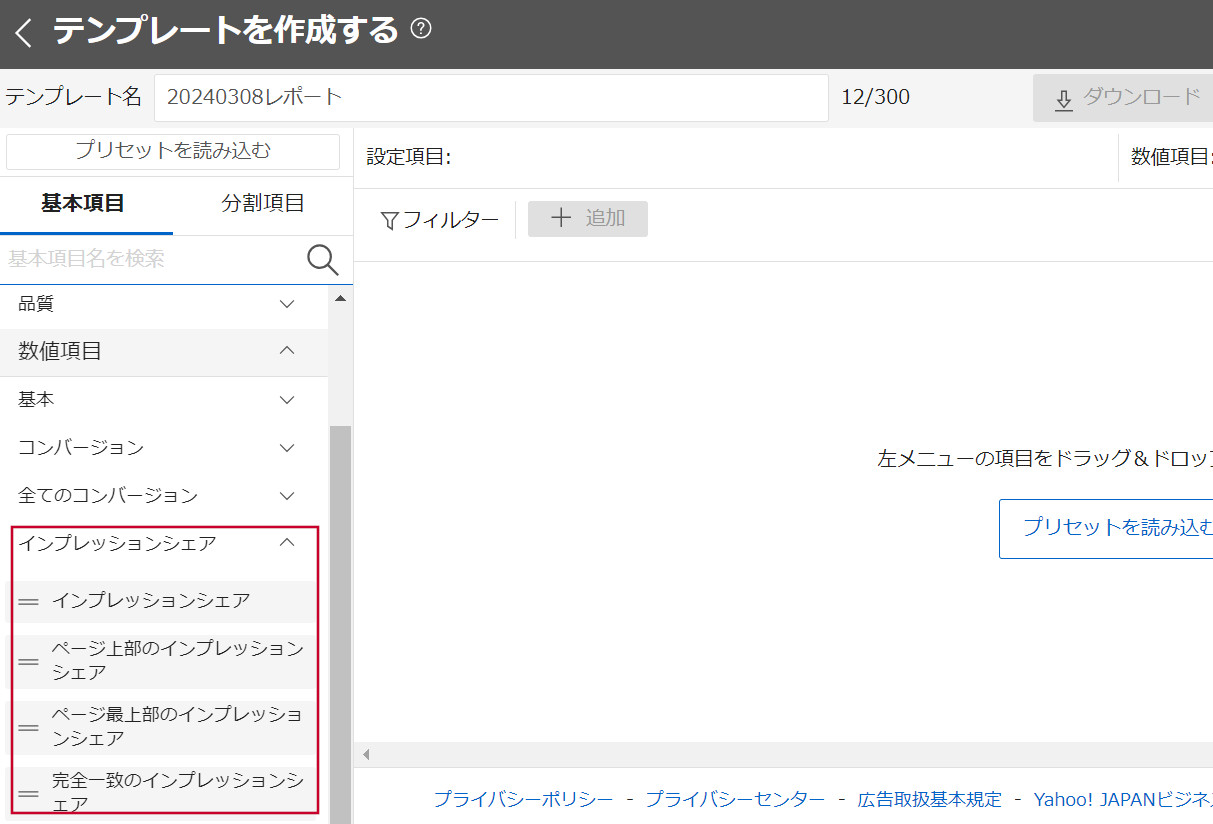Click drag handle beside 完全一致のインプレッションシェア
This screenshot has width=1213, height=824.
[x=29, y=792]
